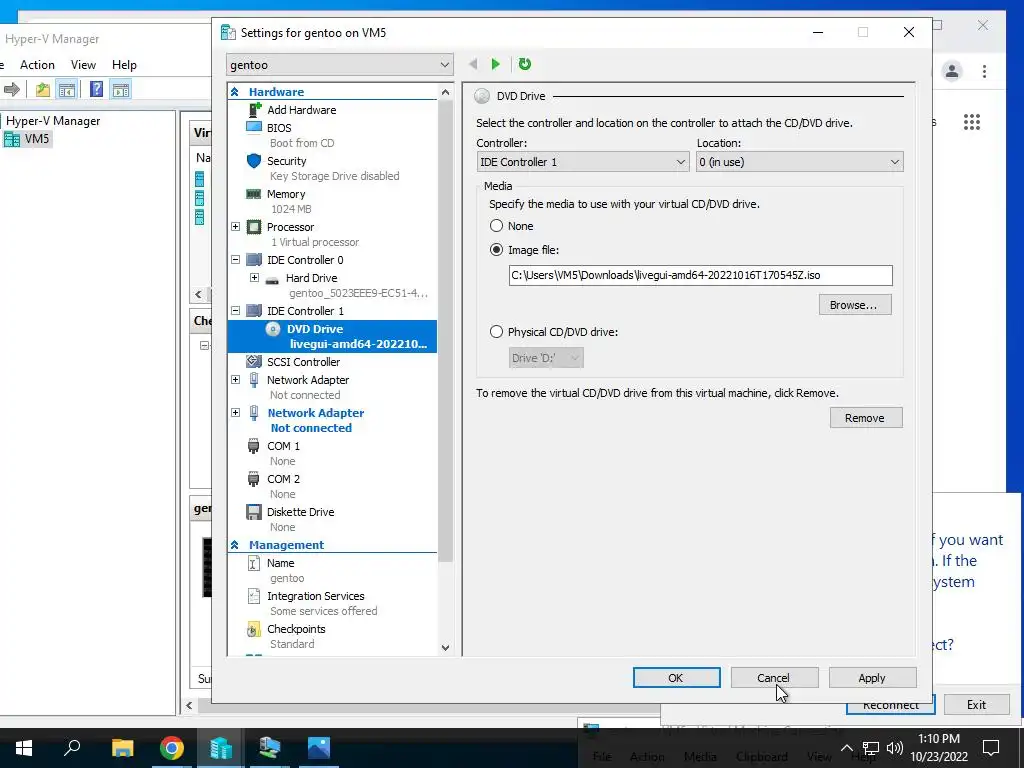This screenshot has width=1024, height=768.
Task: Open the Location dropdown
Action: [800, 162]
